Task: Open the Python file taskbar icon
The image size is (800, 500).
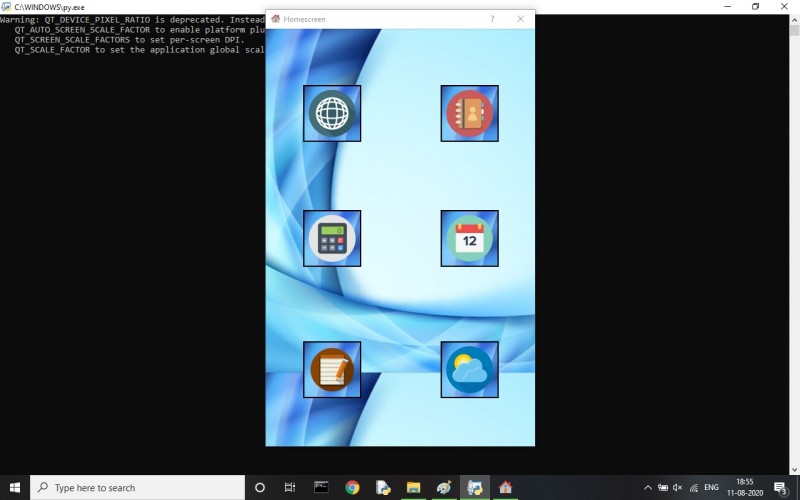Action: 383,488
